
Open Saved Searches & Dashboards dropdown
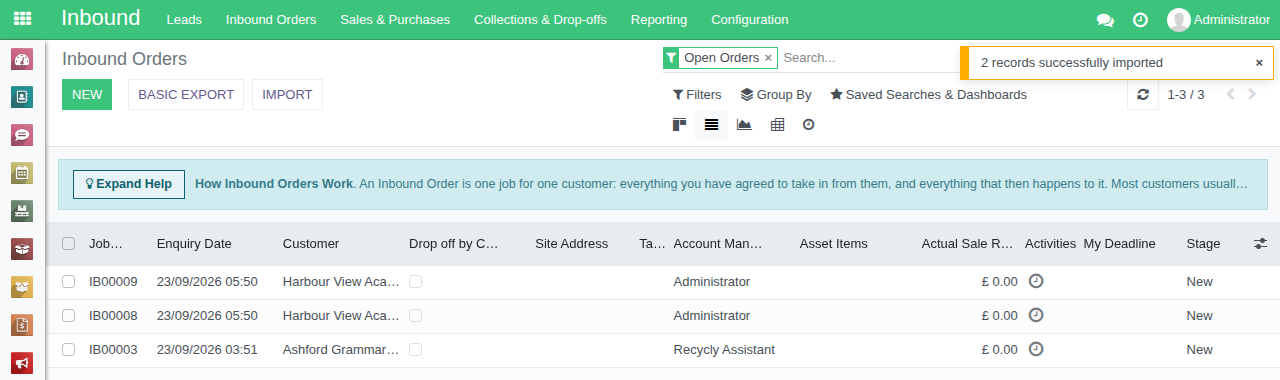pyautogui.click(x=928, y=95)
